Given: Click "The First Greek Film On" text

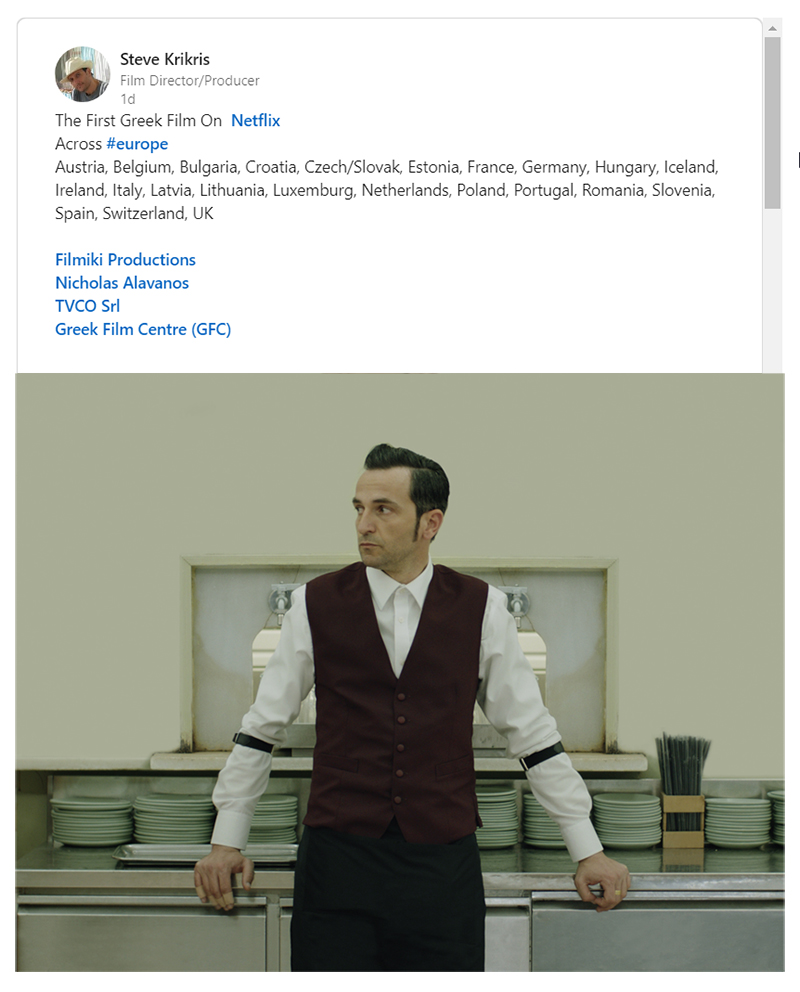Looking at the screenshot, I should pyautogui.click(x=138, y=120).
